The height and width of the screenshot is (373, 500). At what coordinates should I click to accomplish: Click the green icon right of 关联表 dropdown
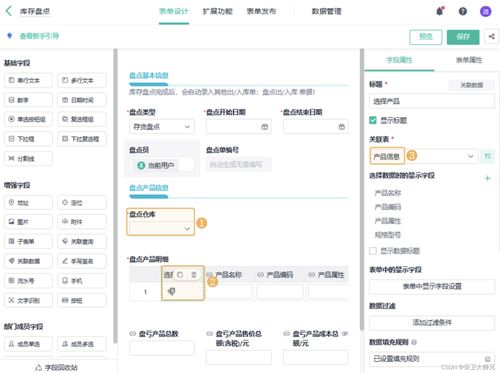(487, 156)
